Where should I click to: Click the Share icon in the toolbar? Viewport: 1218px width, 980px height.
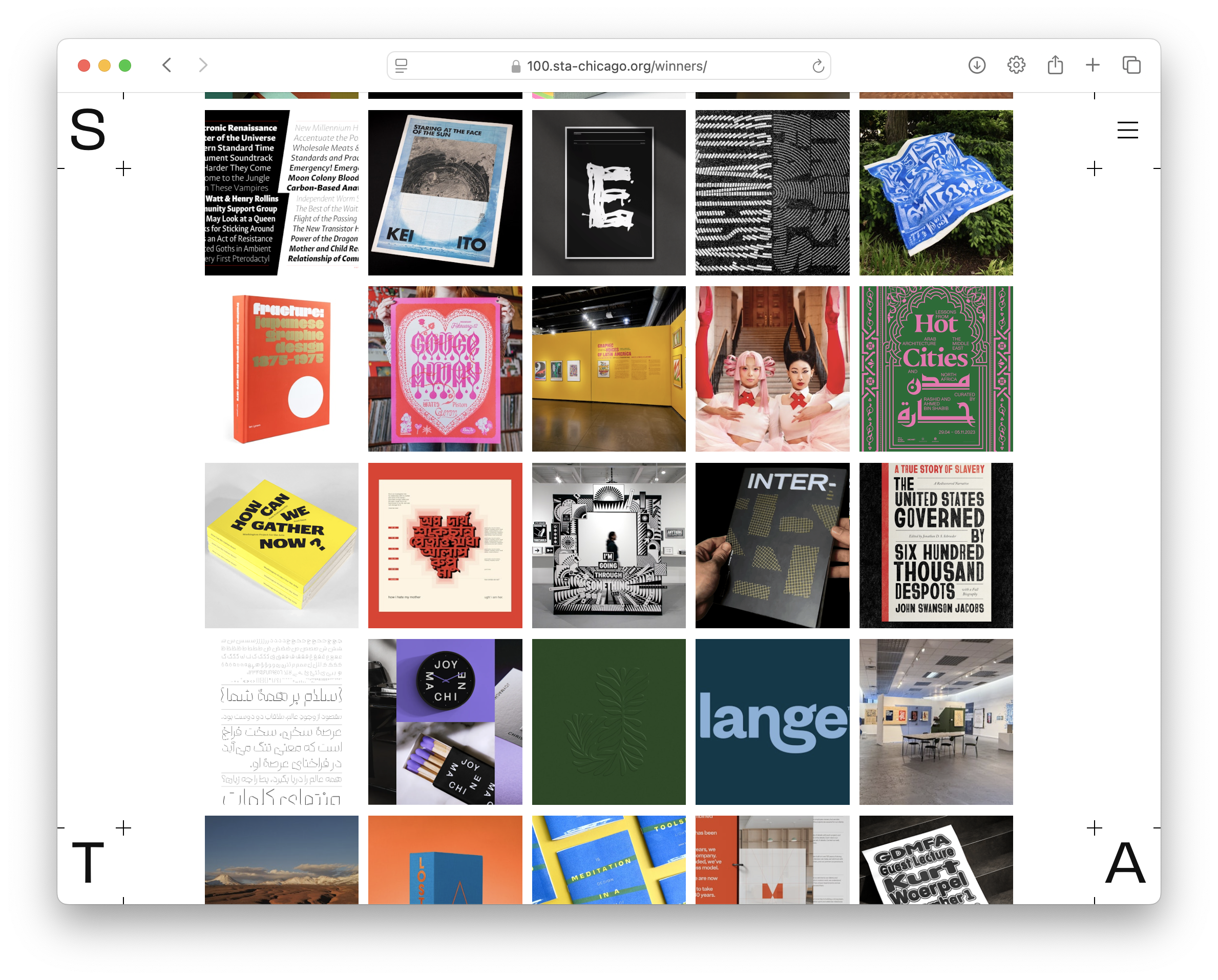1055,66
